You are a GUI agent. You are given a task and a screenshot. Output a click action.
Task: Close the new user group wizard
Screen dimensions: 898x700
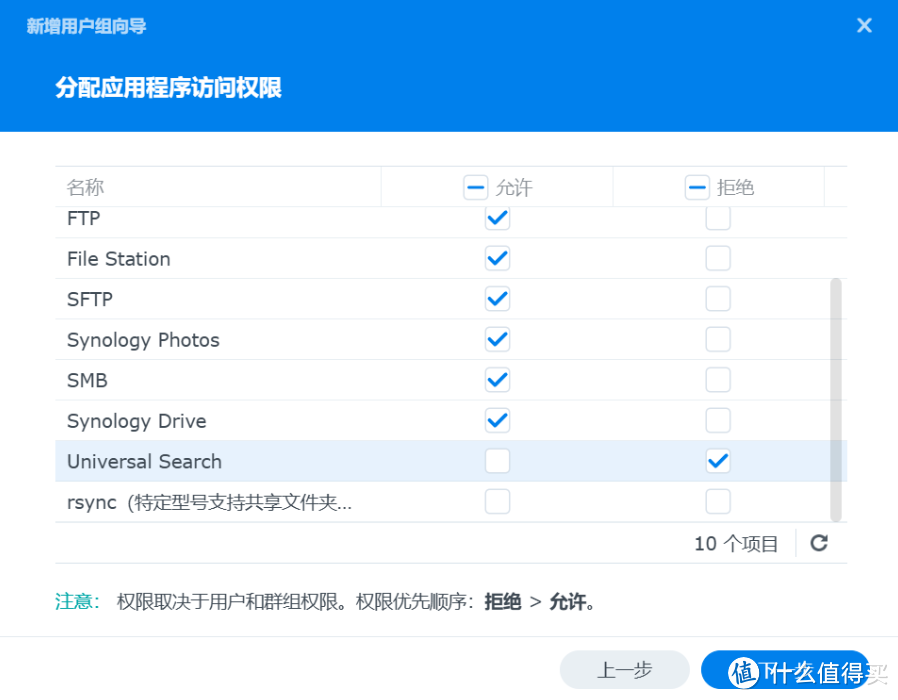pos(863,25)
